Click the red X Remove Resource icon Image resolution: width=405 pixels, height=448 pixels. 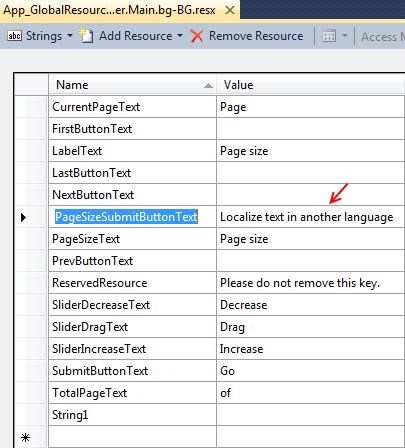pos(197,36)
